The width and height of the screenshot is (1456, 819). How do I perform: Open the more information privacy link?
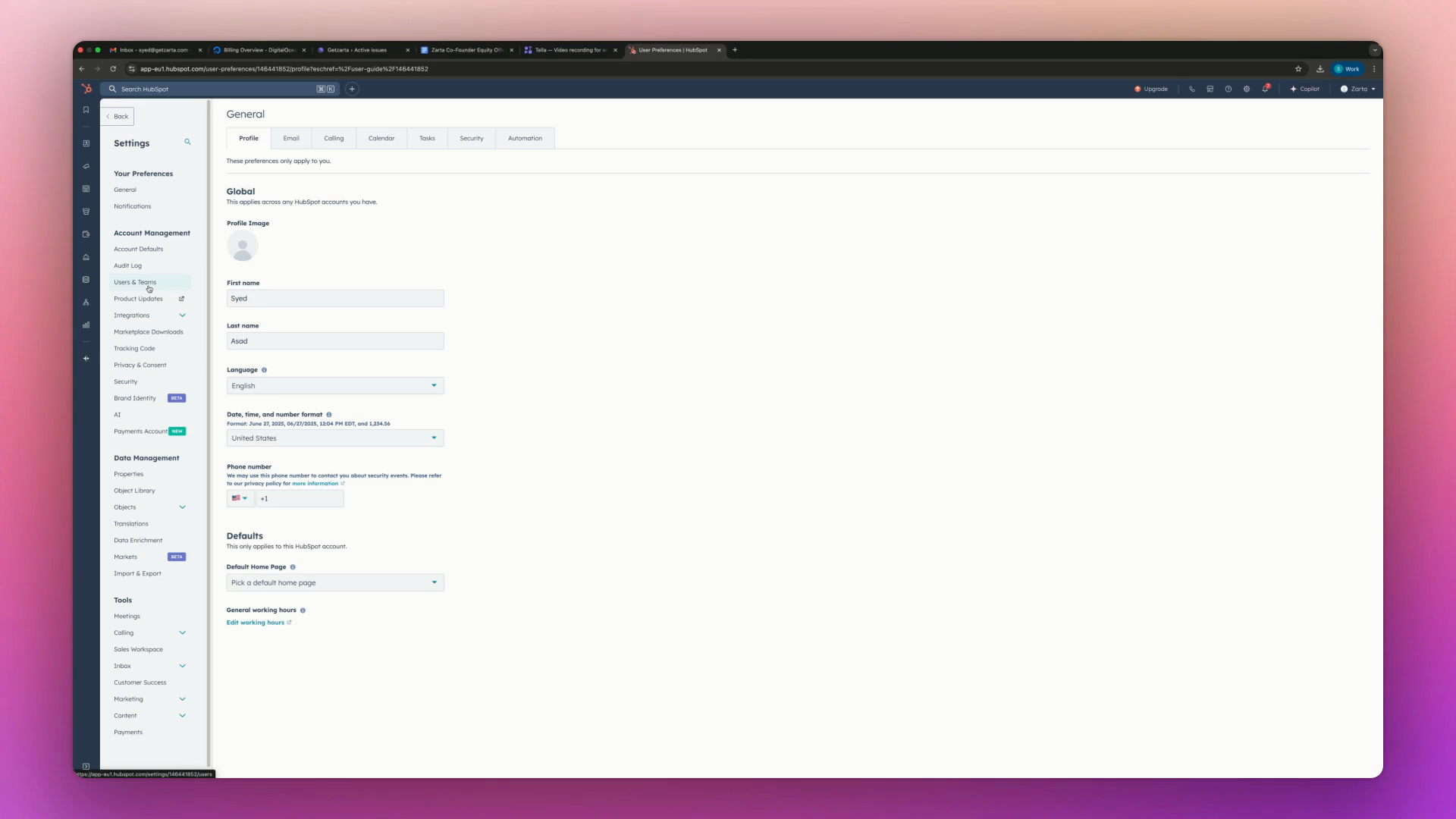tap(318, 484)
